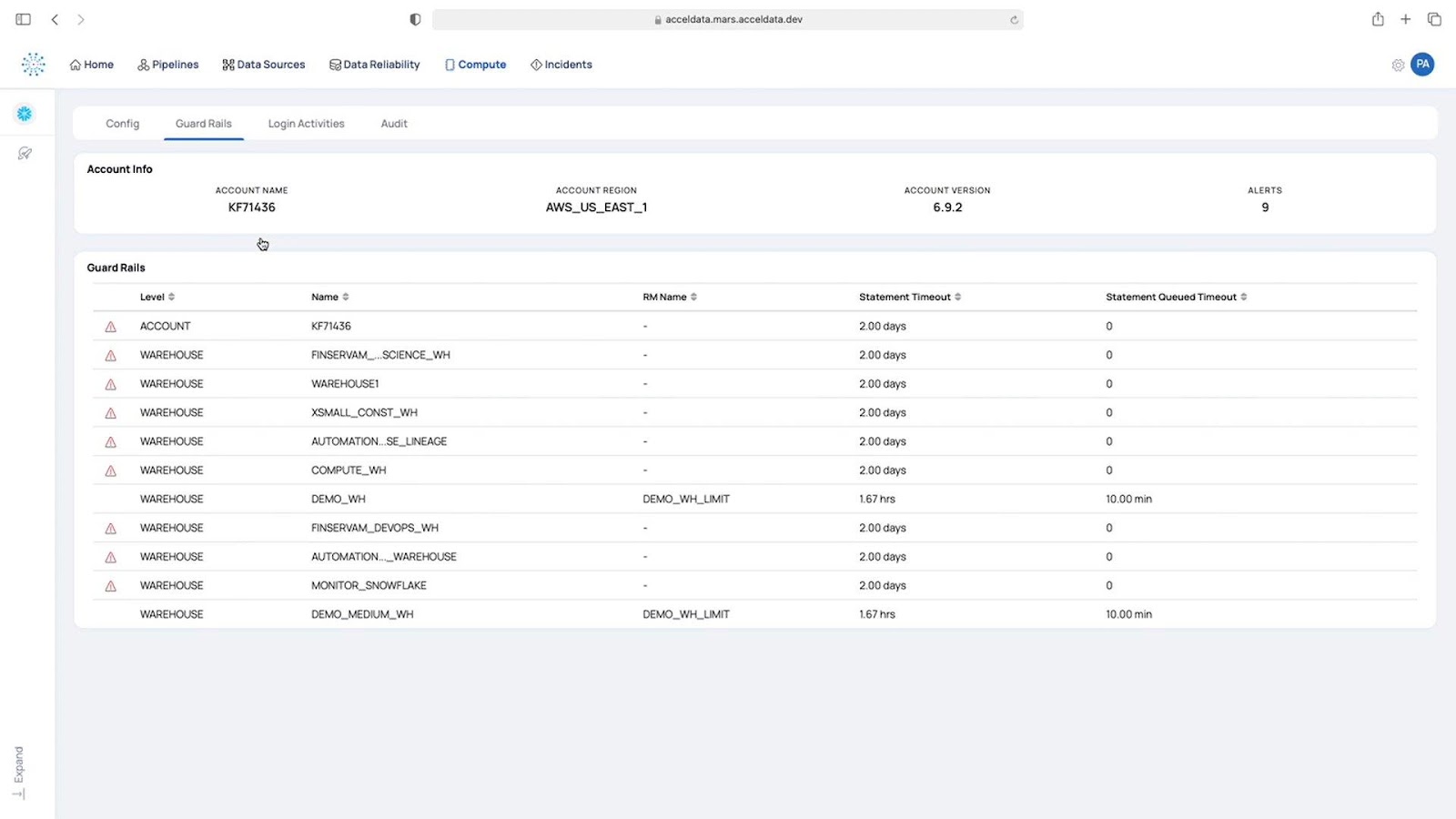Click the account version value 6.9.2
Screen dimensions: 1456x819
tap(947, 207)
